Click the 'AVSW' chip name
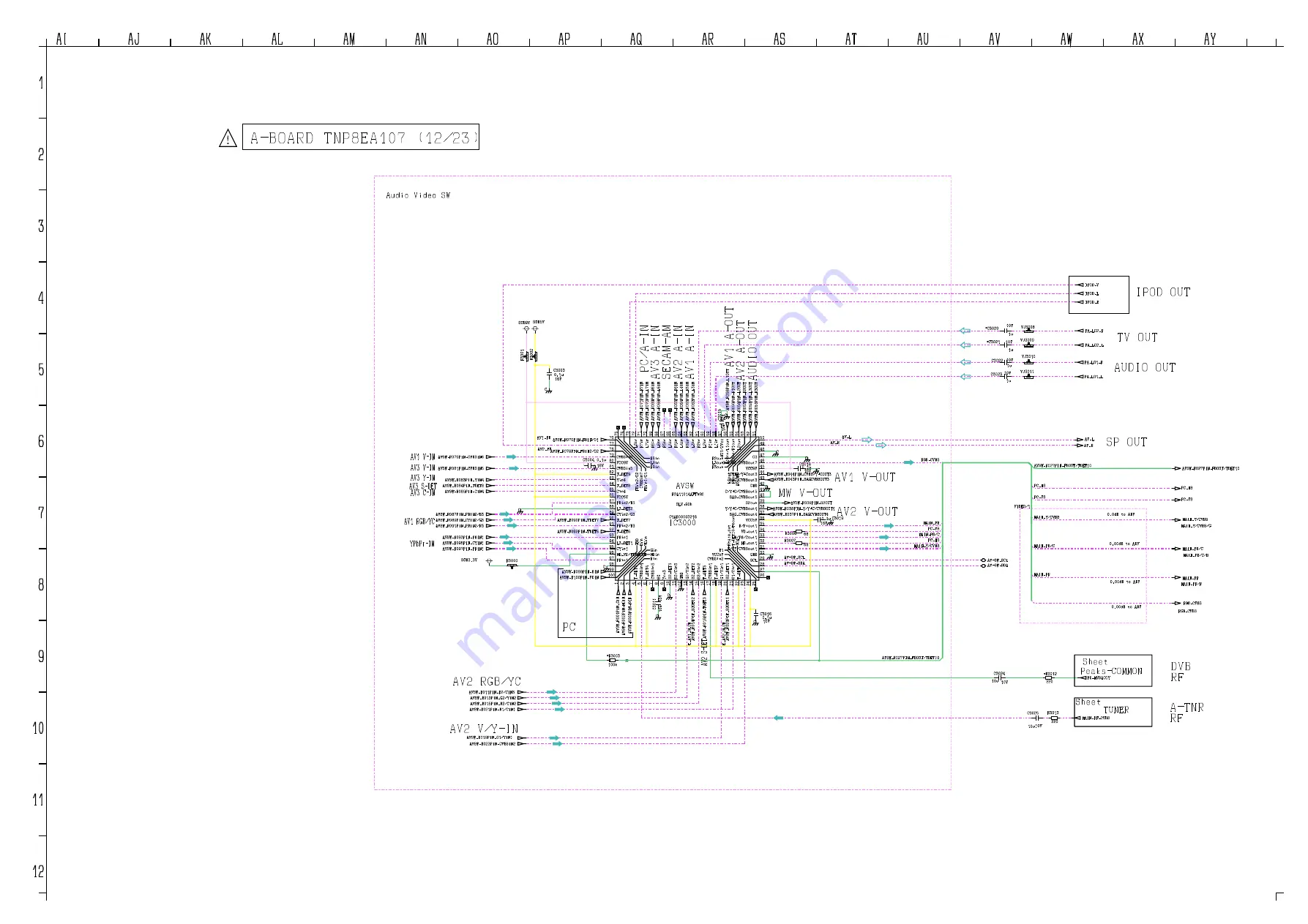1308x924 pixels. (684, 486)
